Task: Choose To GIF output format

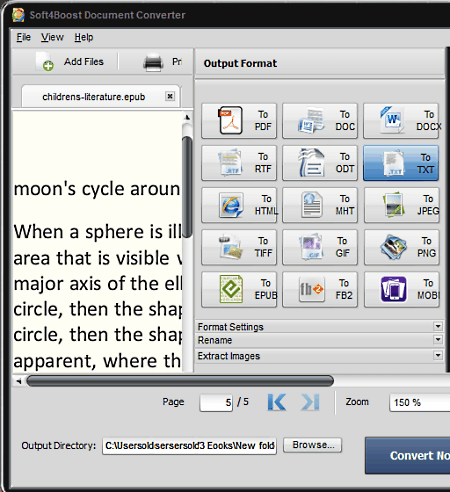Action: click(x=320, y=247)
